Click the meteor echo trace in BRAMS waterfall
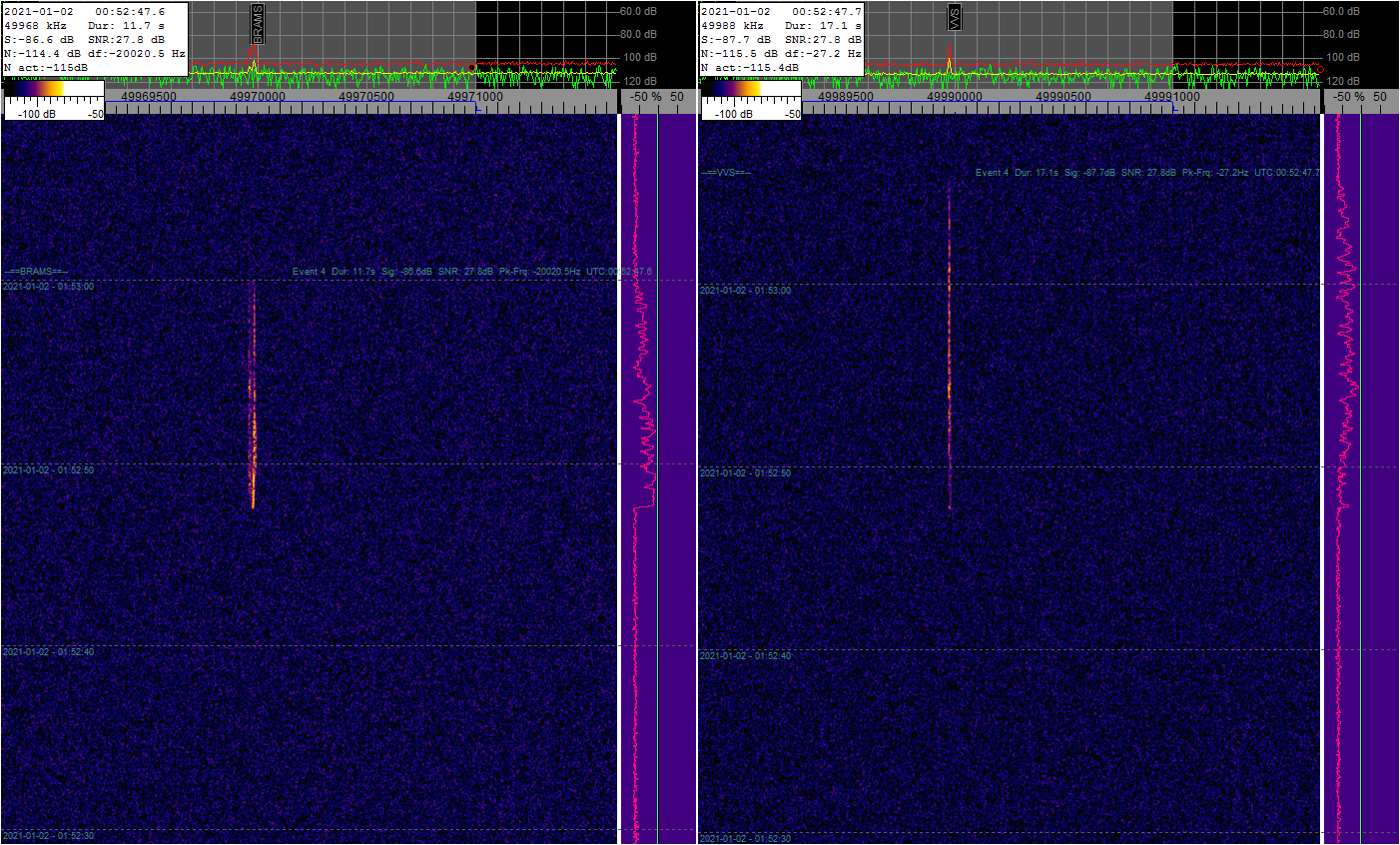This screenshot has width=1400, height=845. [254, 396]
